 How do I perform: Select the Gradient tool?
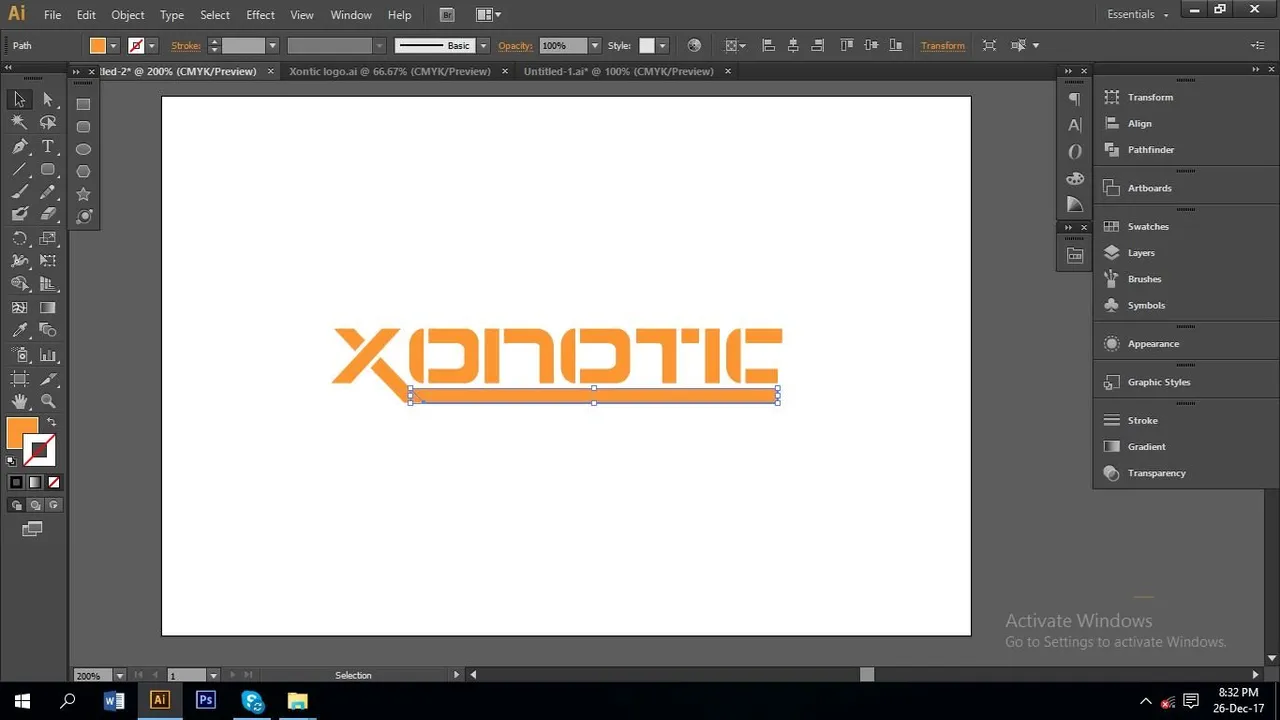(x=47, y=308)
